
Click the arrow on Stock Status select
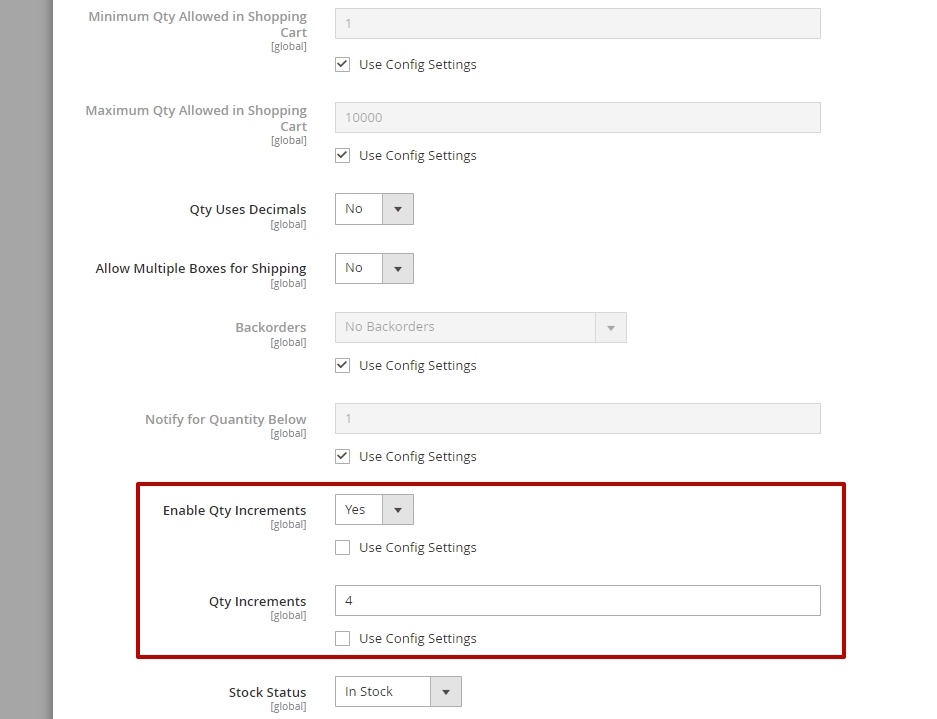pyautogui.click(x=446, y=692)
